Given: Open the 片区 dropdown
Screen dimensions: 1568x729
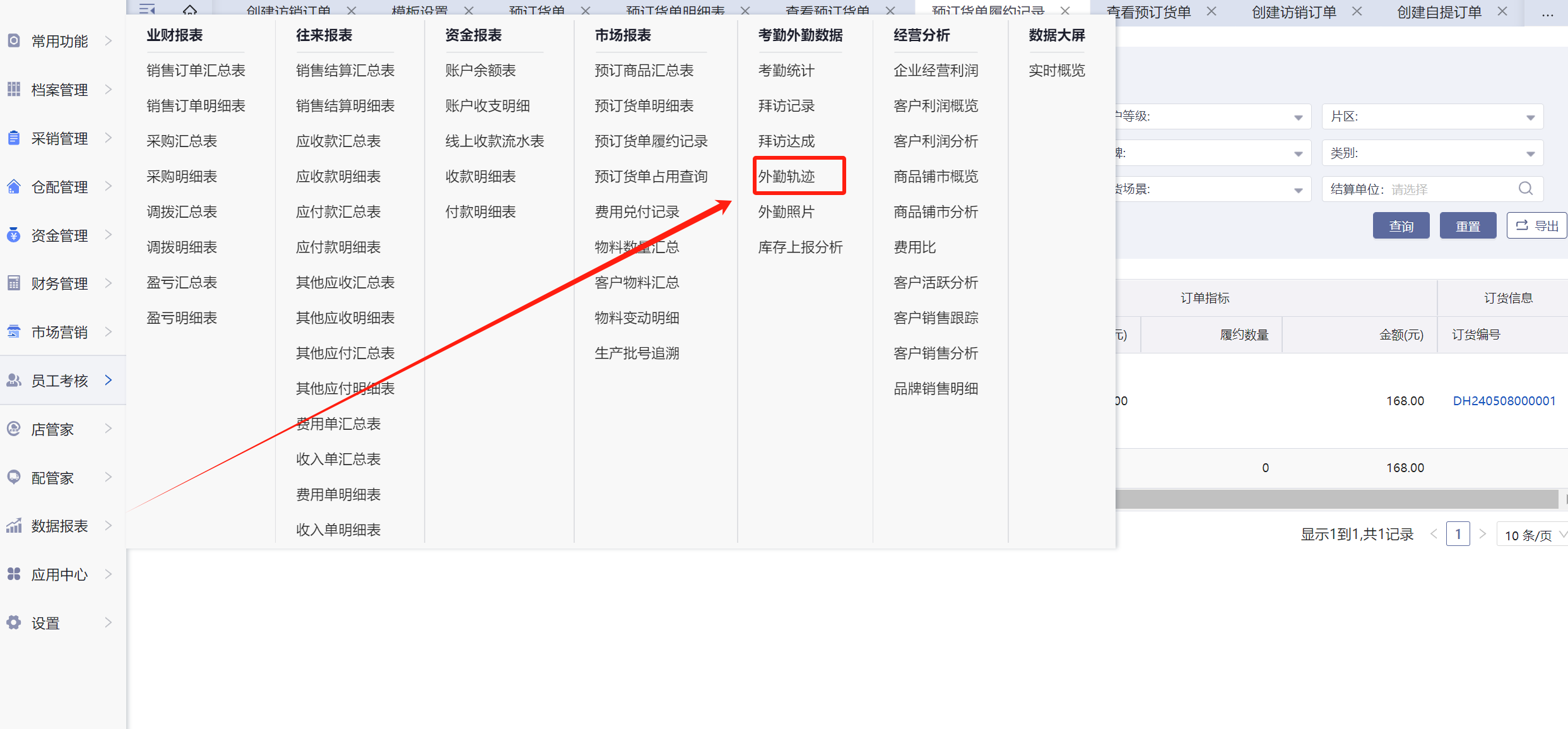Looking at the screenshot, I should tap(1432, 117).
